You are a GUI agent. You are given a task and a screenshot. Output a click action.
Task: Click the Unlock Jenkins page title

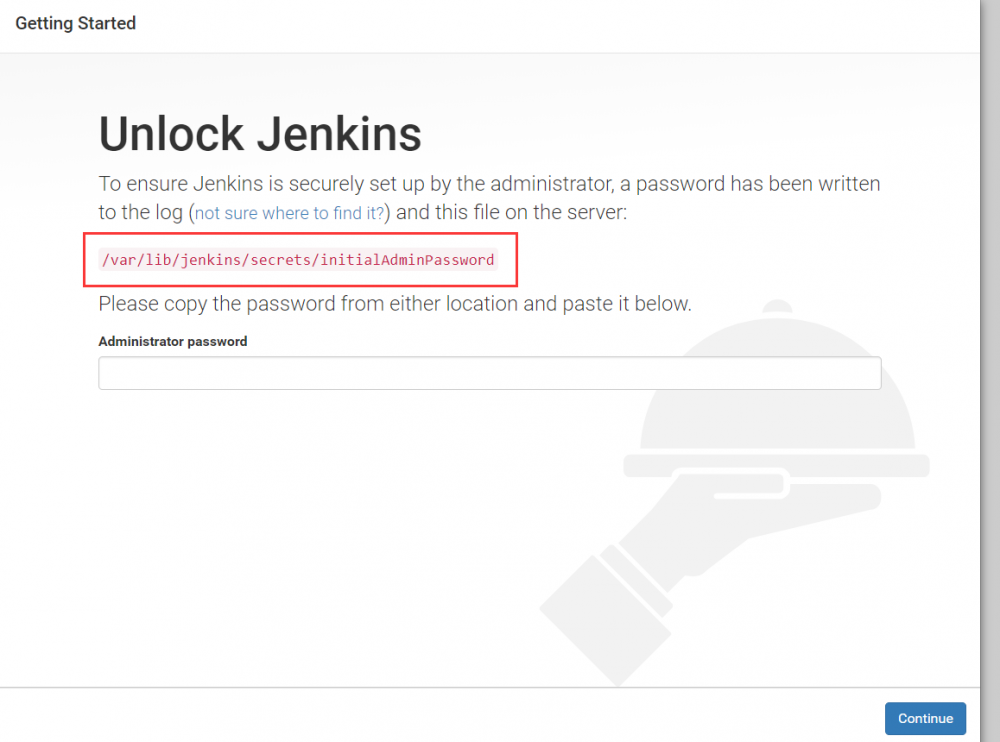[259, 133]
